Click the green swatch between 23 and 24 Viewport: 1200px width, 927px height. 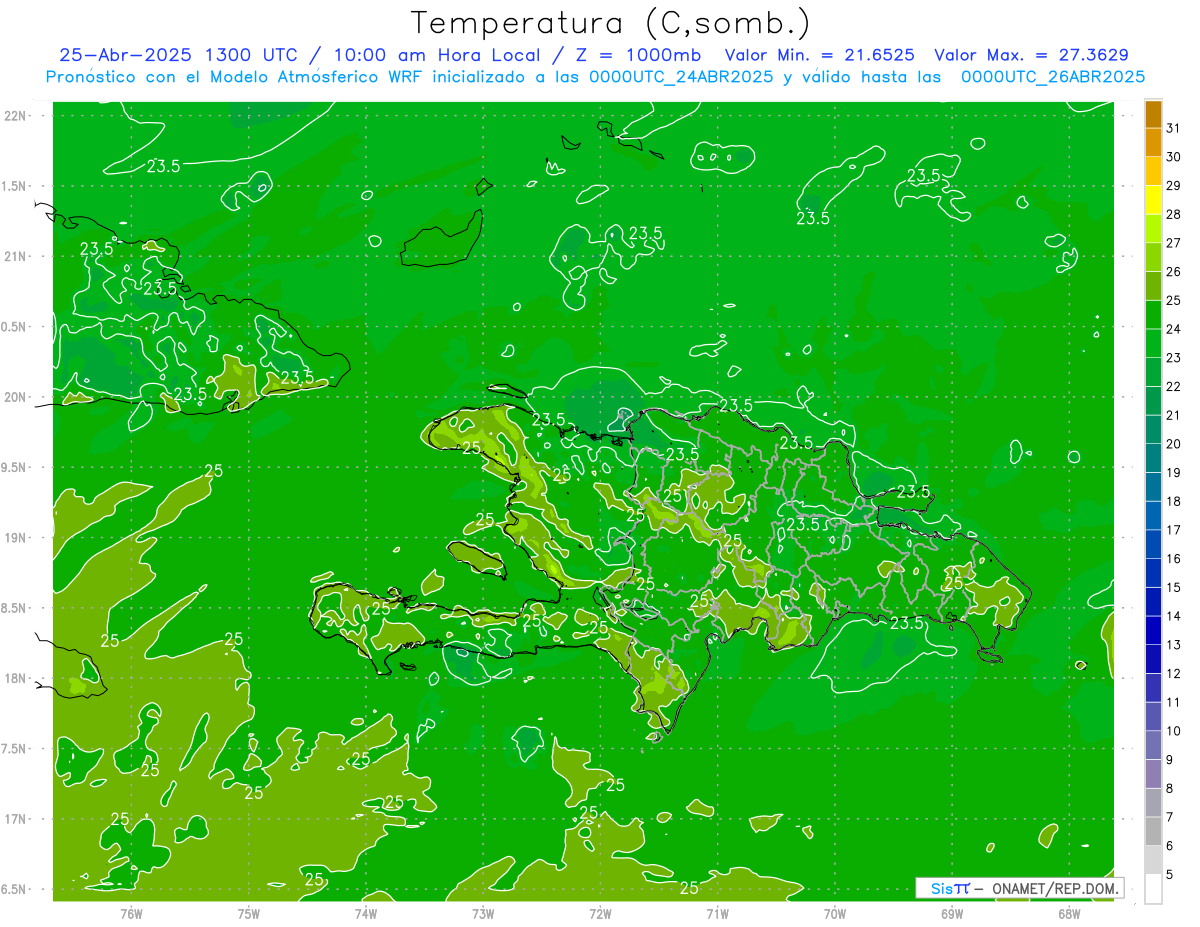pos(1153,343)
